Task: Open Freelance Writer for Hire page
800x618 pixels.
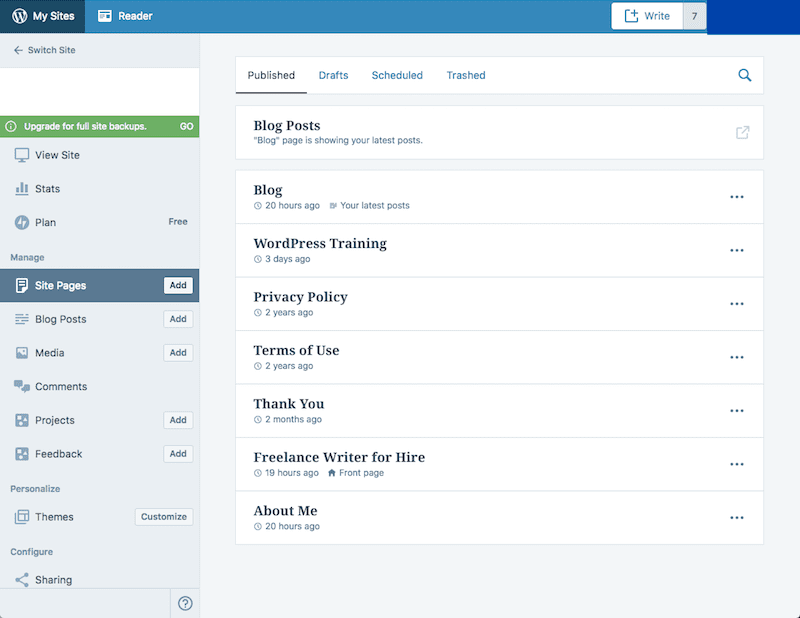Action: 339,457
